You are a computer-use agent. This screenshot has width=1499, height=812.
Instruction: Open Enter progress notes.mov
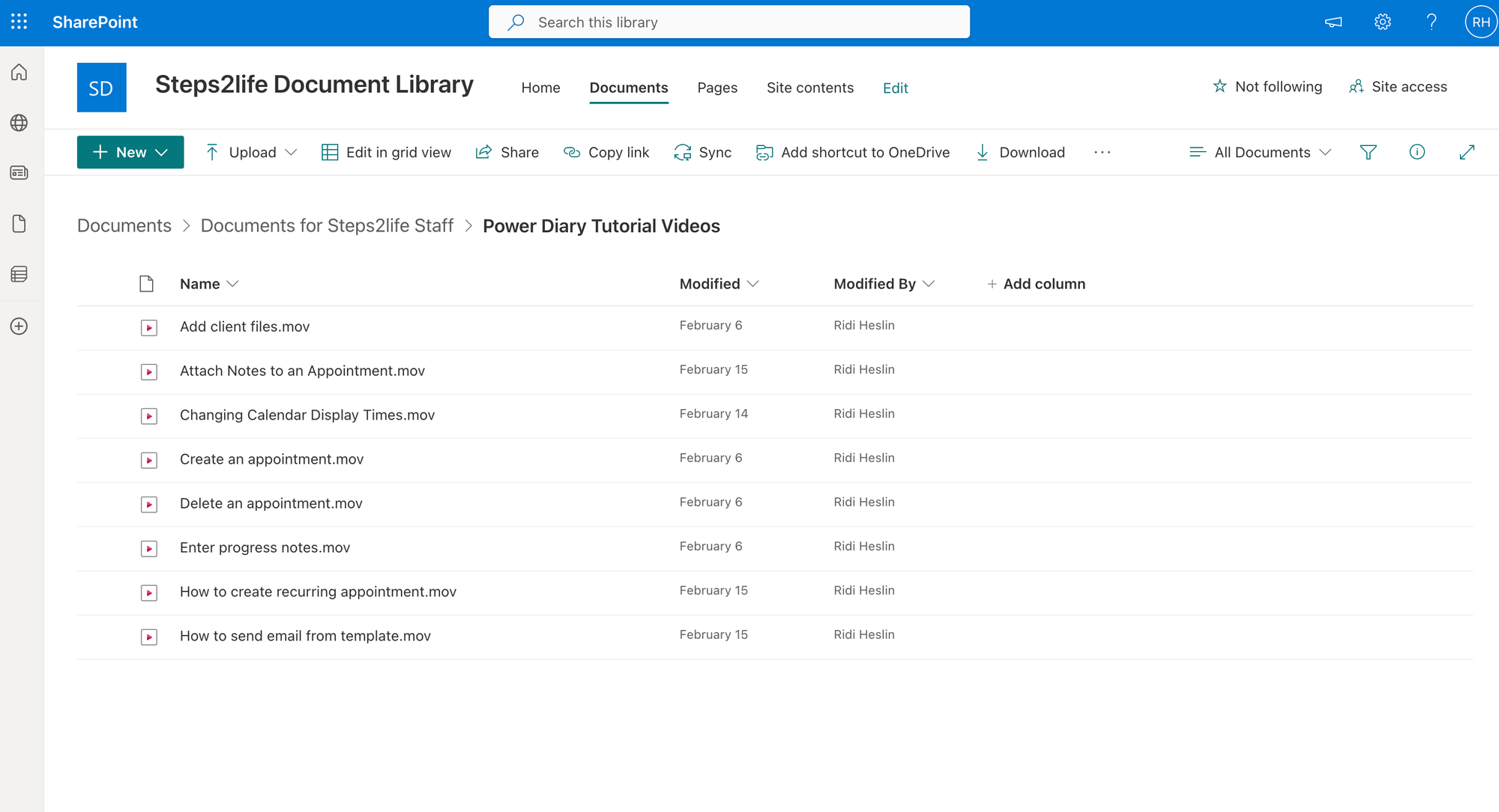click(265, 548)
